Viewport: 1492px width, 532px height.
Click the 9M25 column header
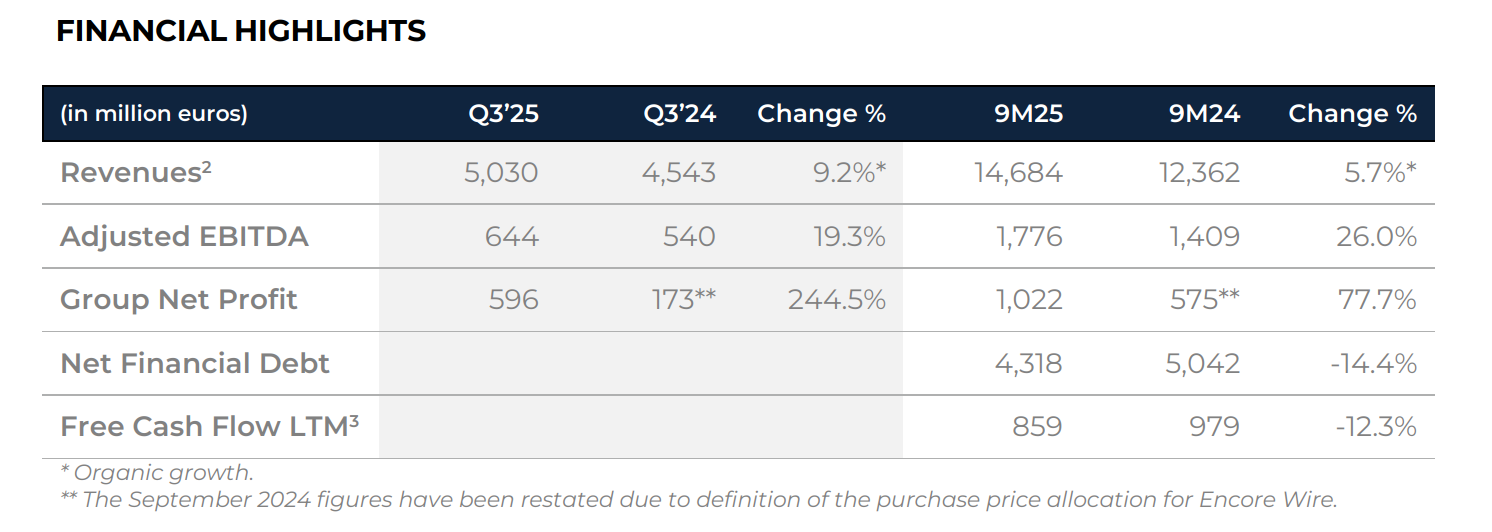[1027, 114]
